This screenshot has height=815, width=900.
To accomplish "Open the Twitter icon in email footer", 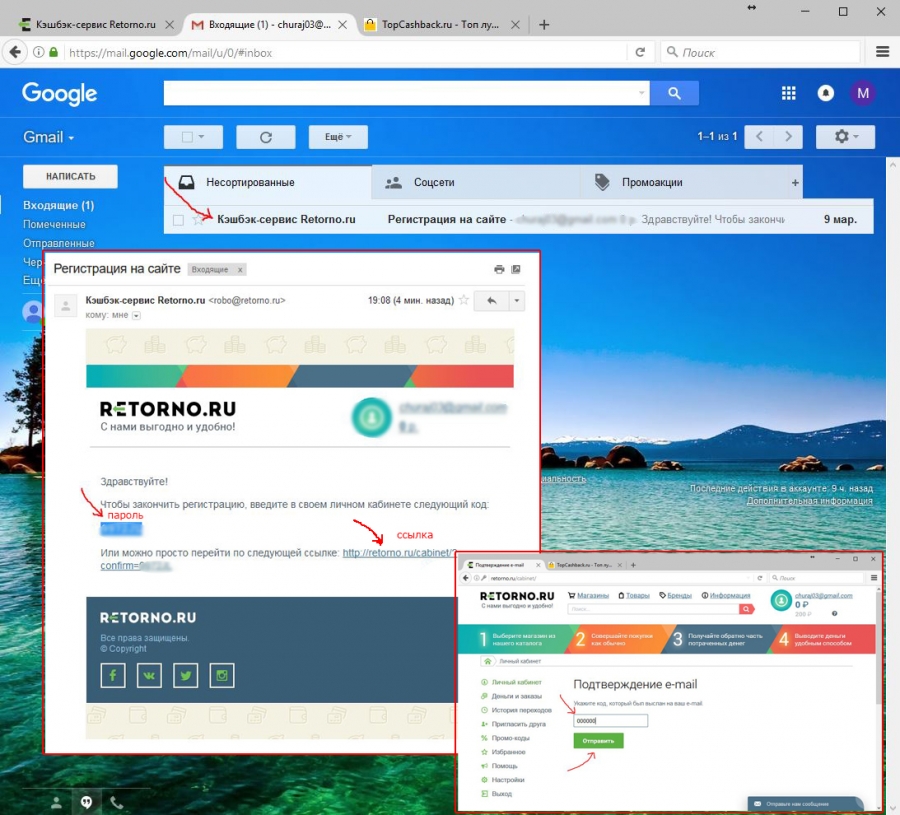I will (185, 676).
